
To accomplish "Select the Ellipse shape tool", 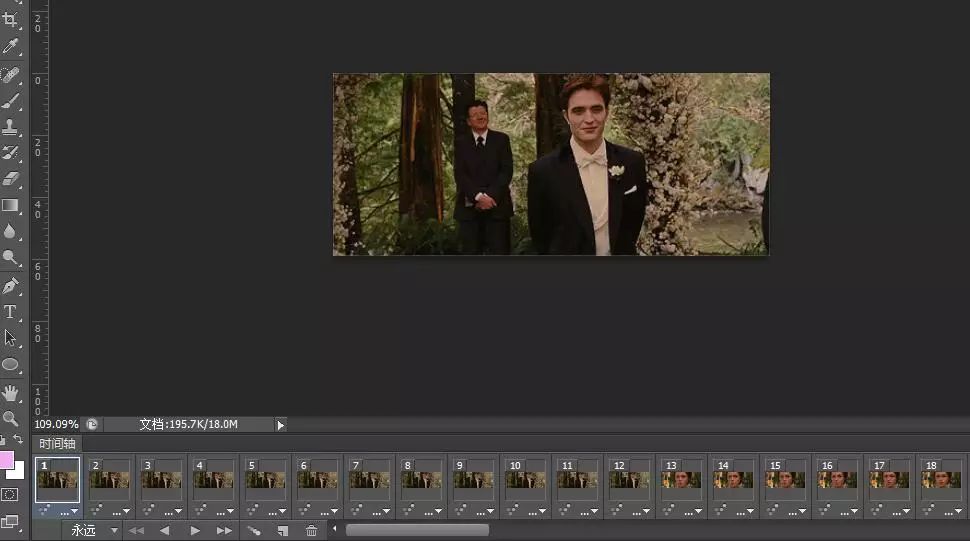I will (x=11, y=364).
